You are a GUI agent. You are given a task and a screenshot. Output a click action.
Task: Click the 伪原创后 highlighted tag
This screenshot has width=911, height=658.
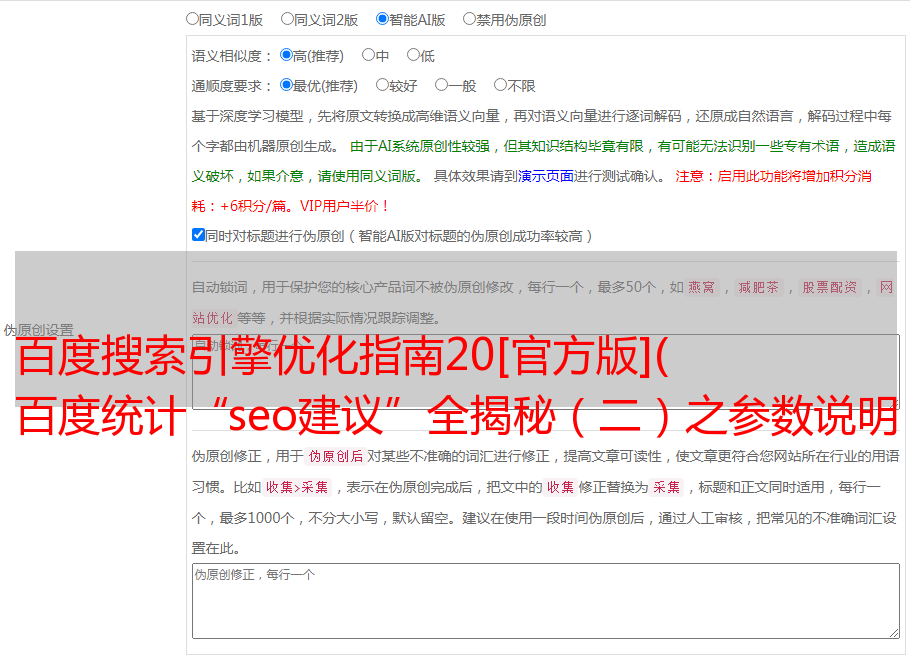[x=336, y=456]
